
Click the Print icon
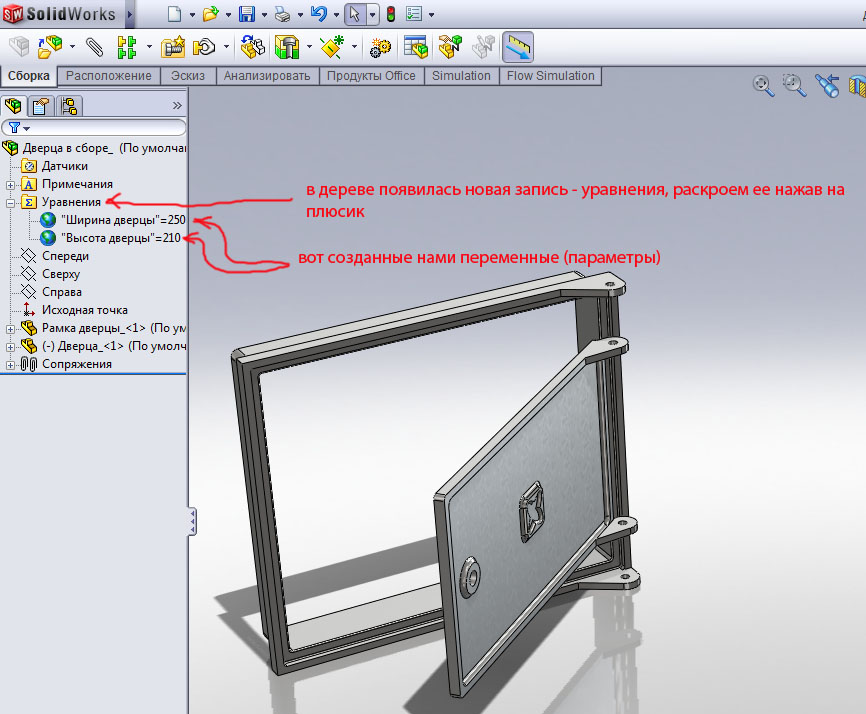tap(283, 15)
